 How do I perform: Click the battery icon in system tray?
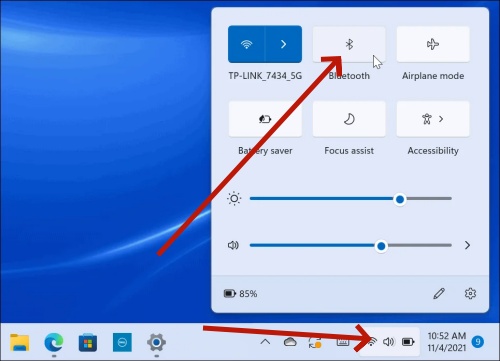tap(408, 342)
